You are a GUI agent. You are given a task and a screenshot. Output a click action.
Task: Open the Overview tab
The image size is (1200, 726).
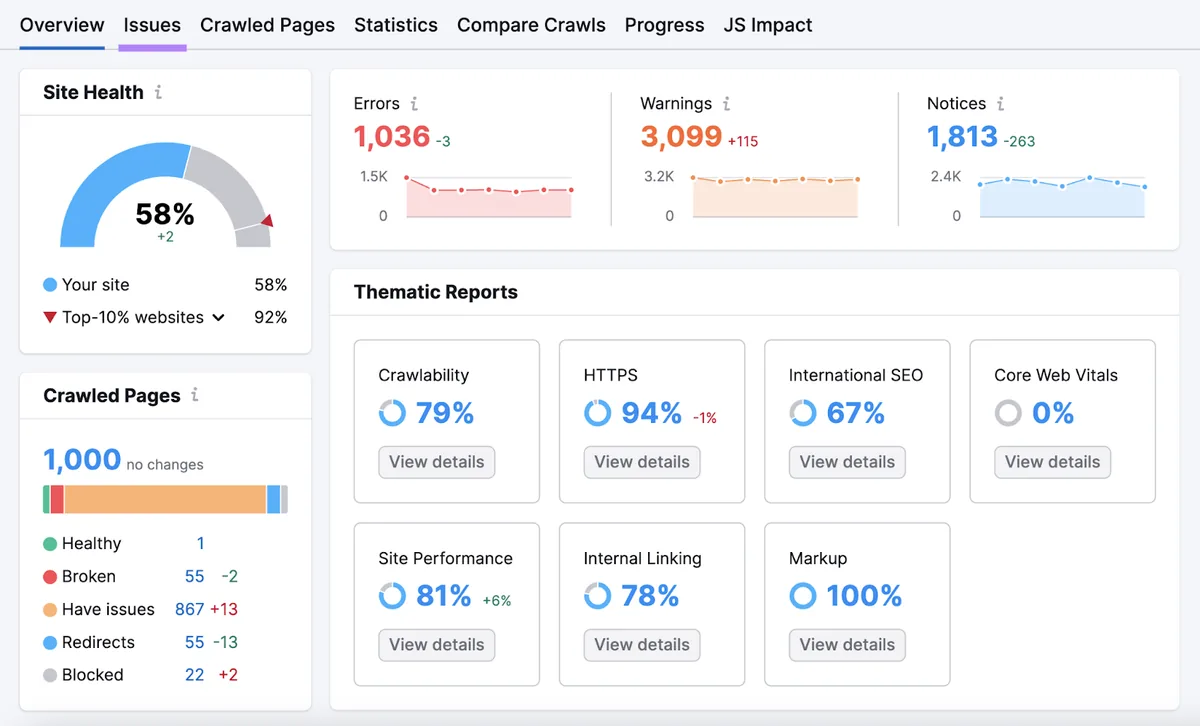point(62,25)
